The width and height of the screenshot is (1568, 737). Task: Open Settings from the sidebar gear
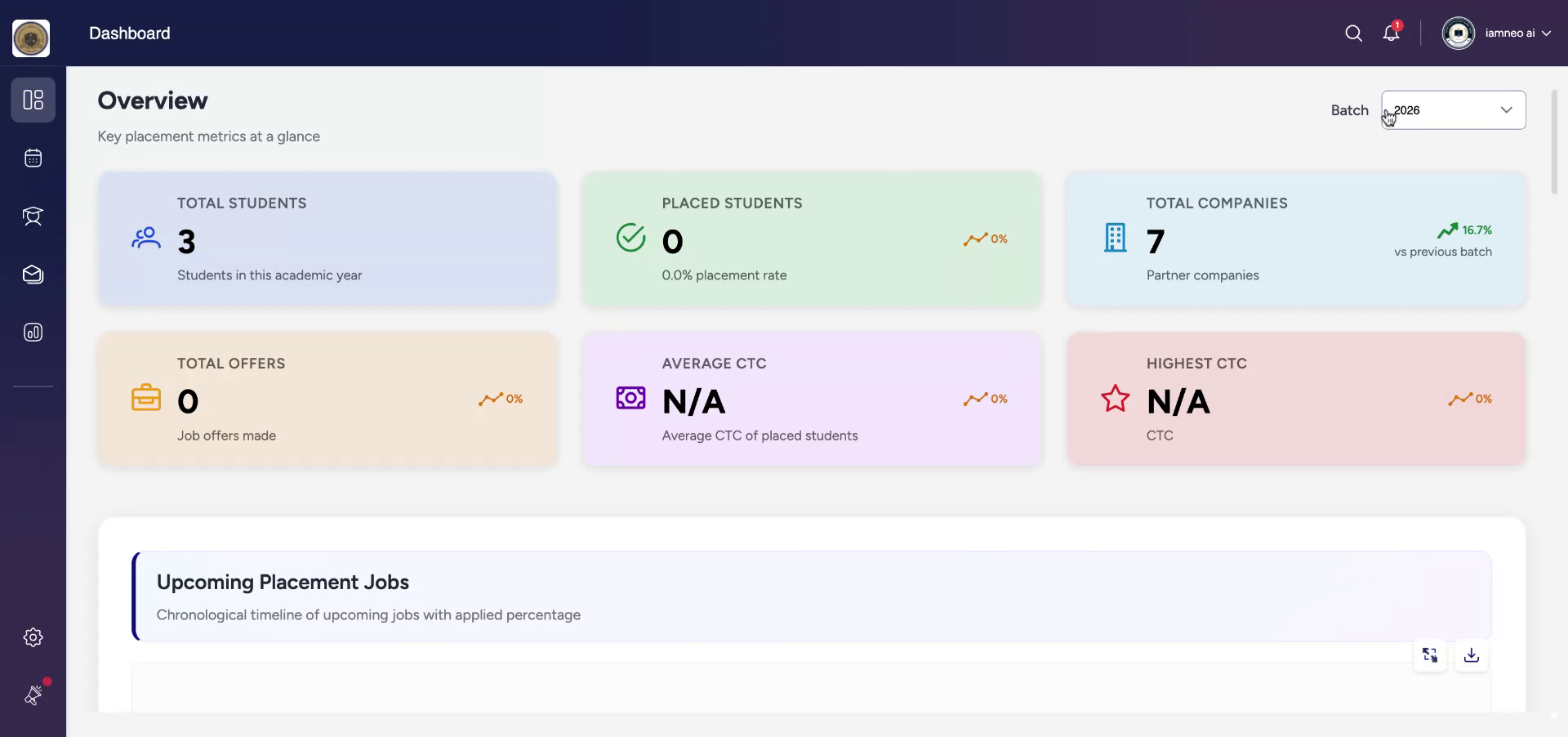(33, 637)
